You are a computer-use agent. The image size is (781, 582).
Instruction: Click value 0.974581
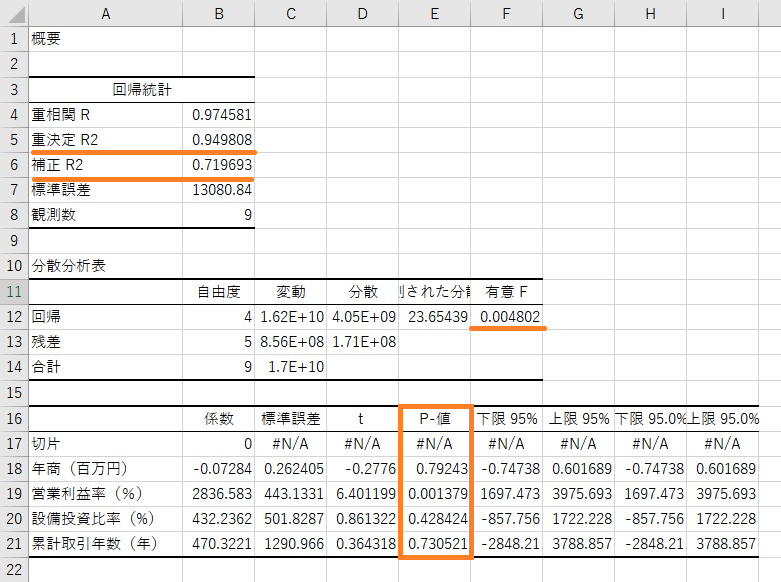pos(222,115)
